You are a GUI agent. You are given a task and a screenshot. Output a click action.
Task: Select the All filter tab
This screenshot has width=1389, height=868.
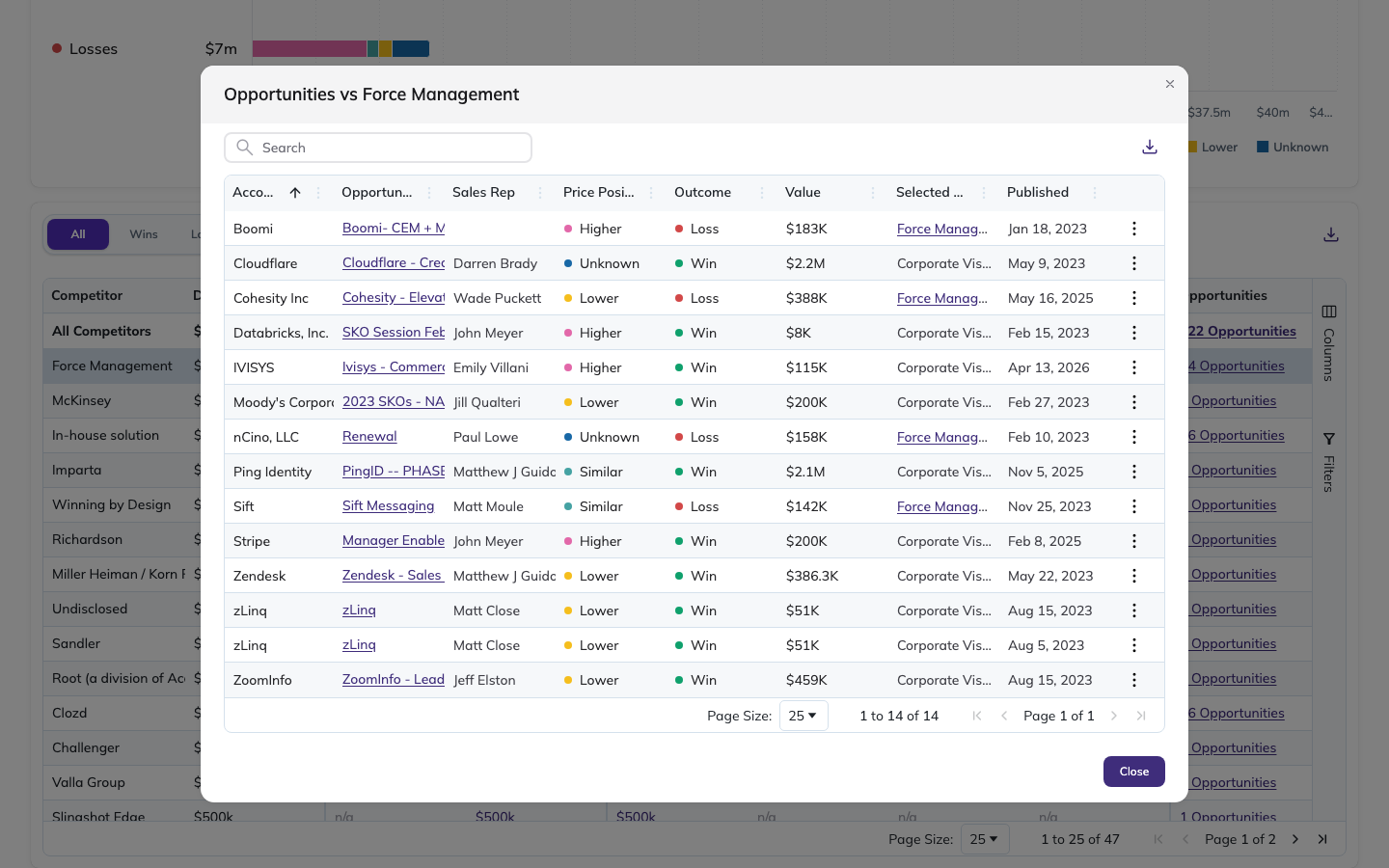click(x=78, y=234)
